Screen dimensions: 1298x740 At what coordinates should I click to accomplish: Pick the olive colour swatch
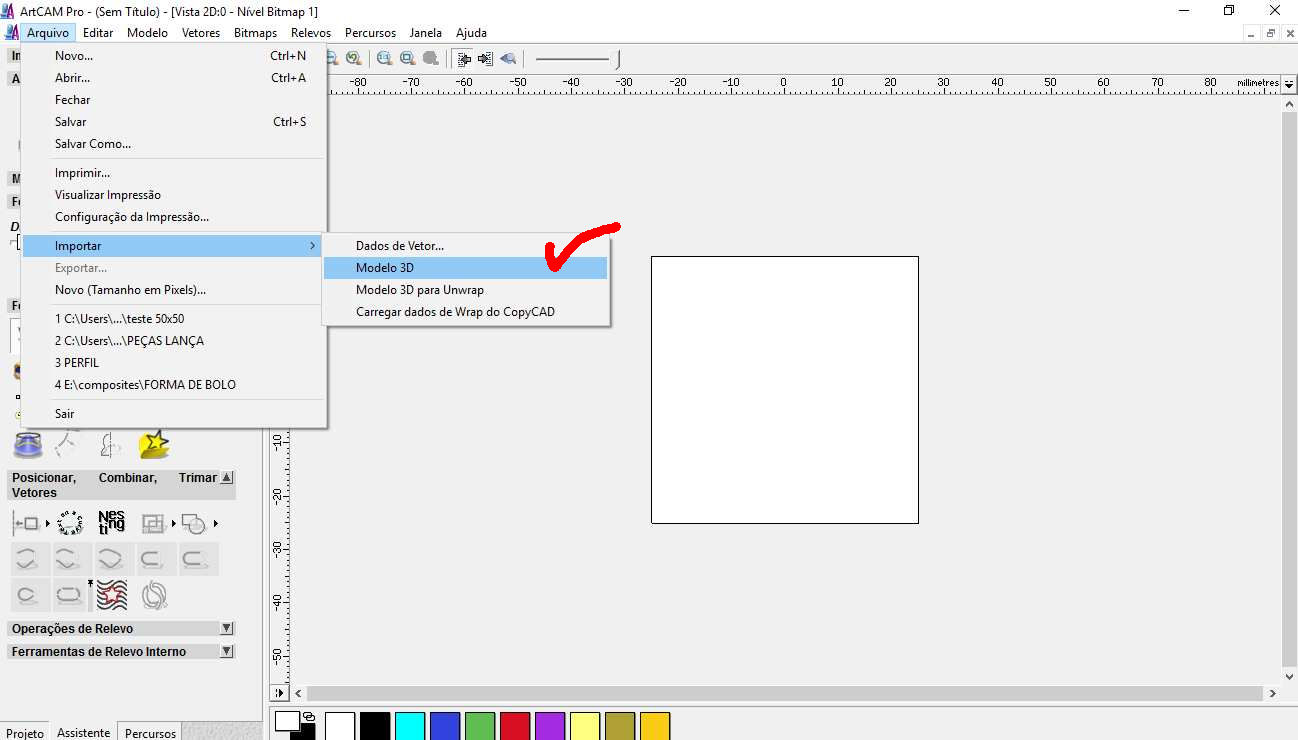(x=620, y=727)
